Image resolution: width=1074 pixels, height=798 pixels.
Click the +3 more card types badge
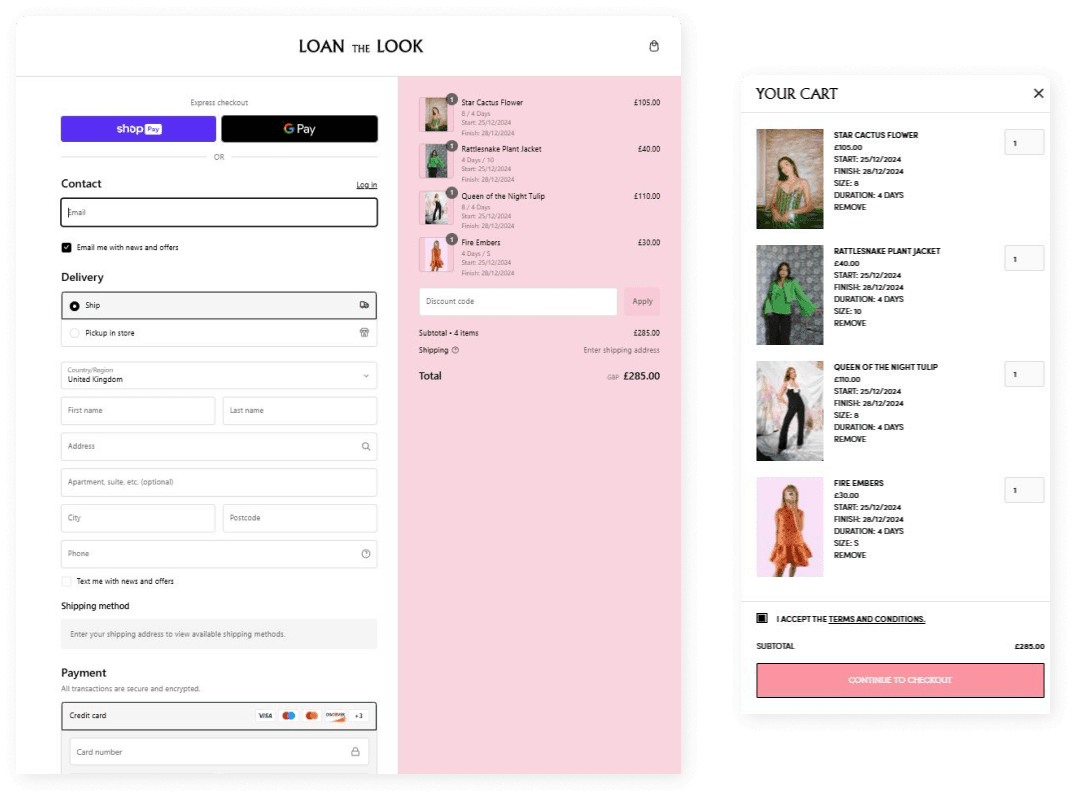(358, 716)
